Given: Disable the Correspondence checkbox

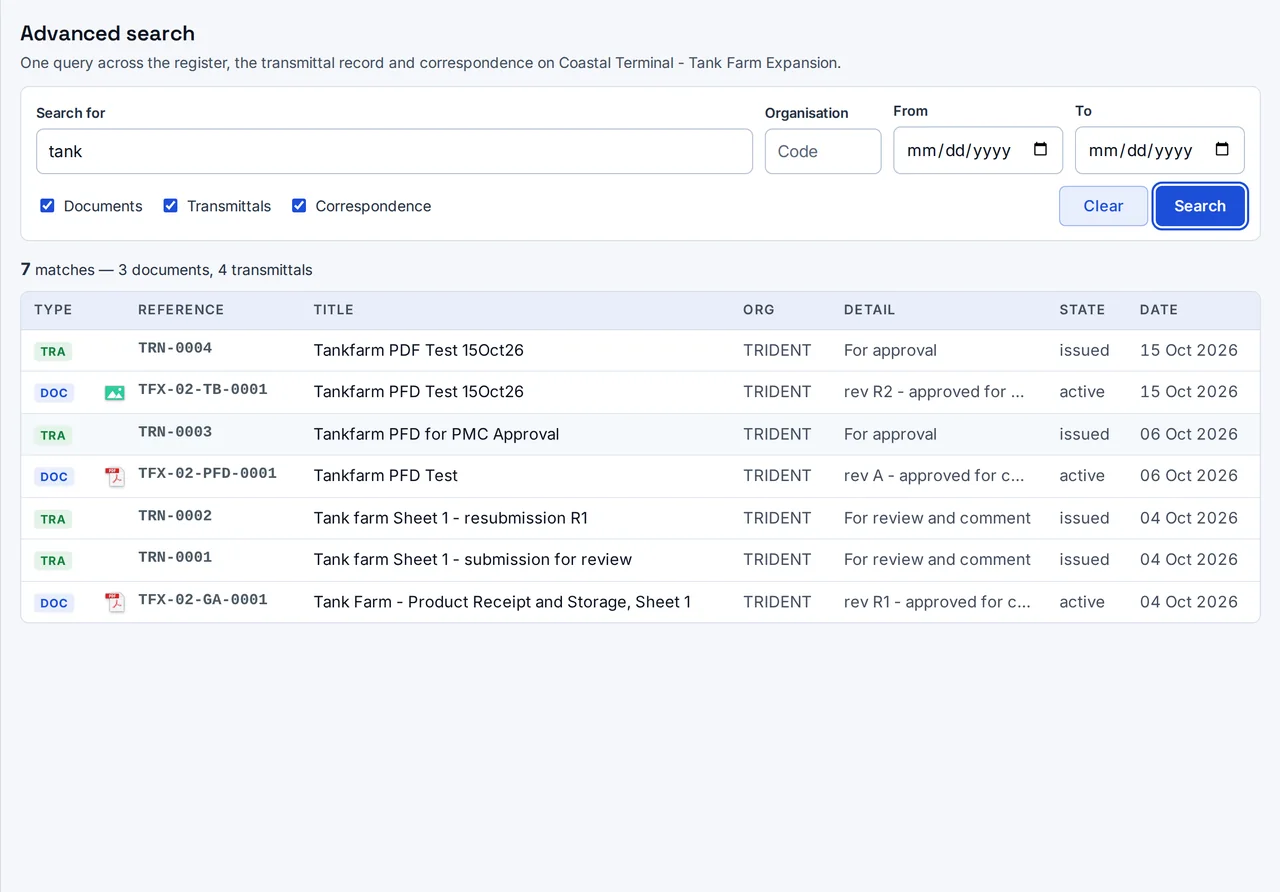Looking at the screenshot, I should point(298,205).
